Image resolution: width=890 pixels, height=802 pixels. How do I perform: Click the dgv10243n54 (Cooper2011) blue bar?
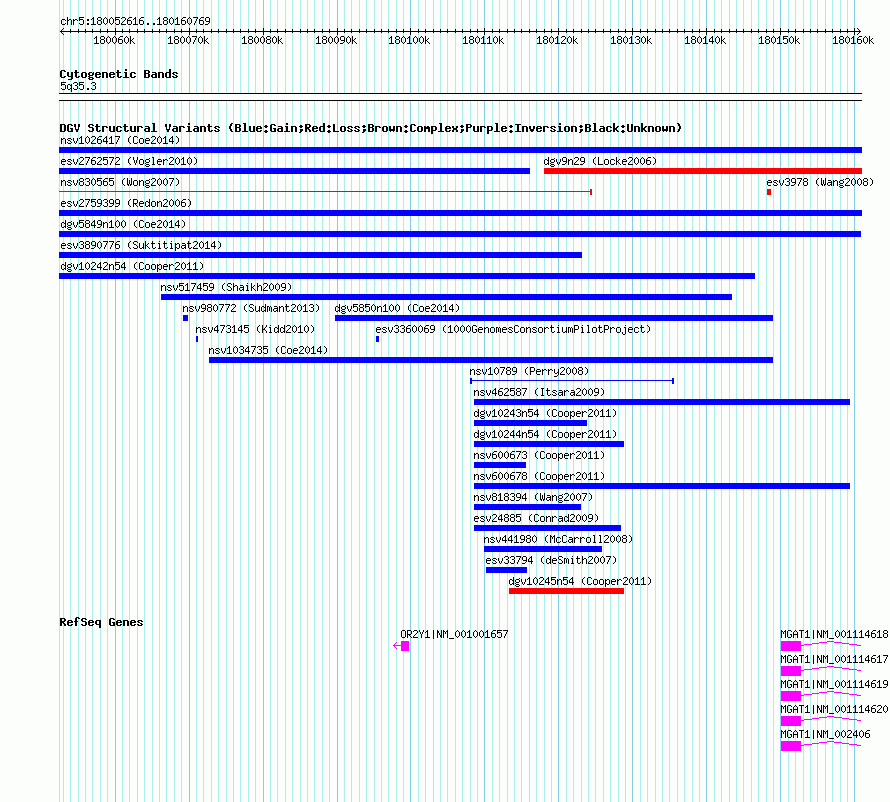[x=530, y=423]
